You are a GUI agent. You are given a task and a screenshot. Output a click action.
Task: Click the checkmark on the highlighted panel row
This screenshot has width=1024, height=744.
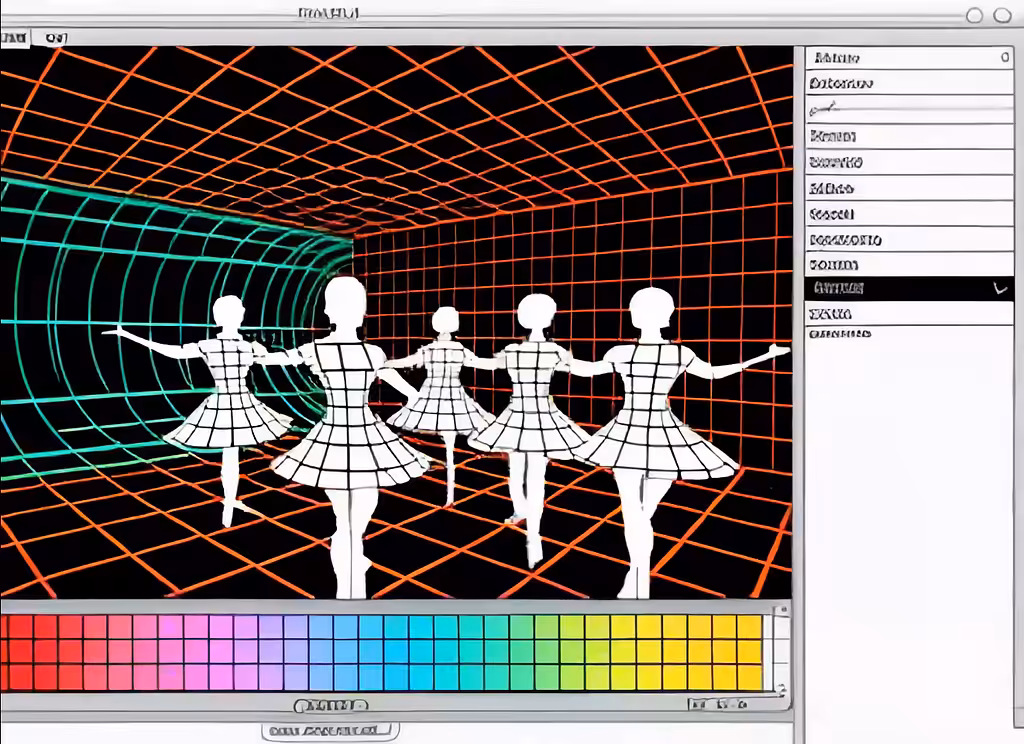[x=1000, y=288]
